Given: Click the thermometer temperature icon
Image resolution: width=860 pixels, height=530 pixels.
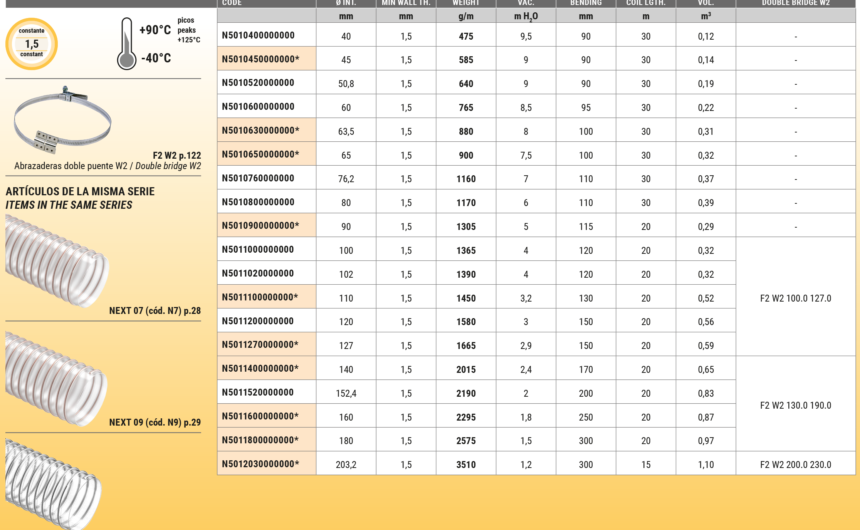Looking at the screenshot, I should pyautogui.click(x=126, y=44).
